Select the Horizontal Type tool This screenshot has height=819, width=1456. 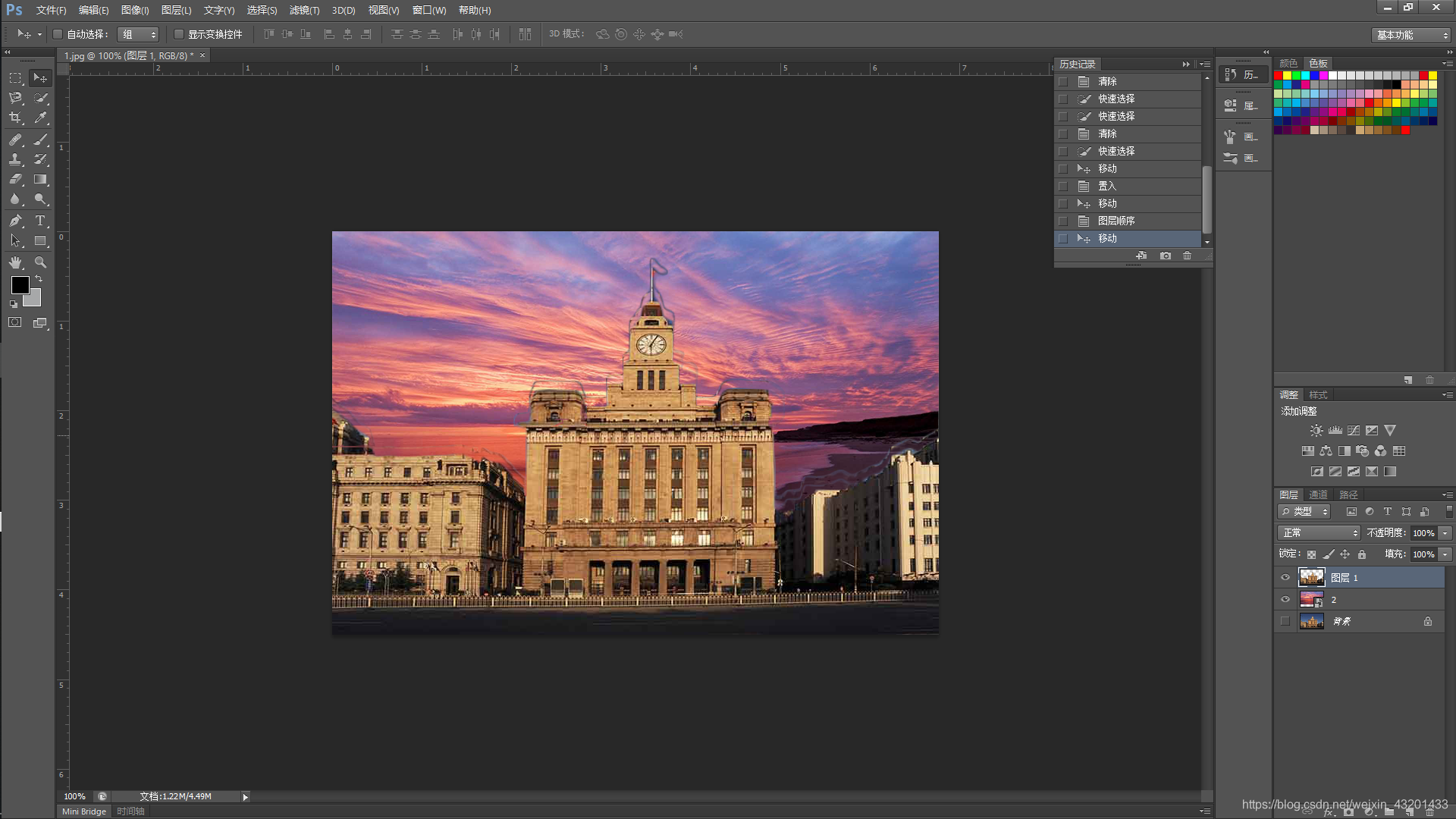click(x=40, y=221)
